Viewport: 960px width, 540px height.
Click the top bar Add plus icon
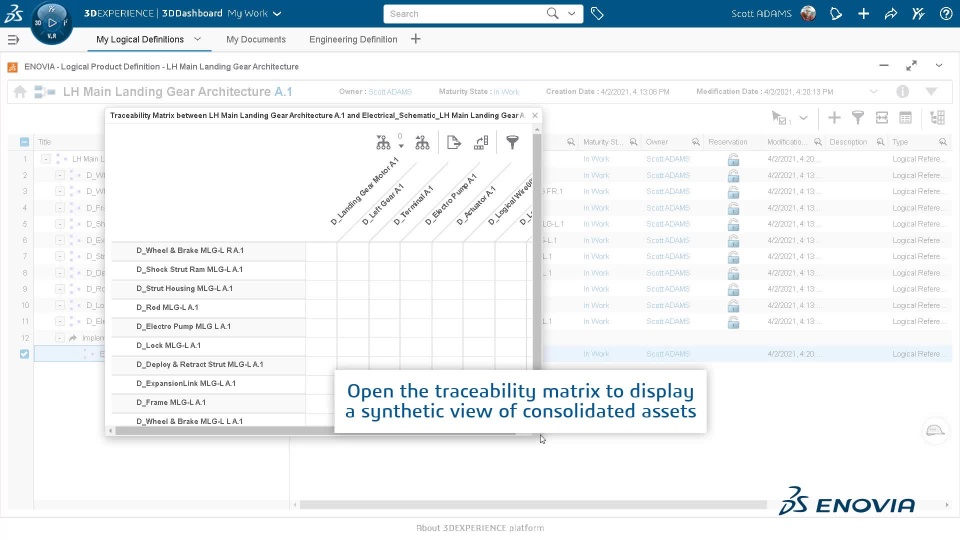coord(863,13)
